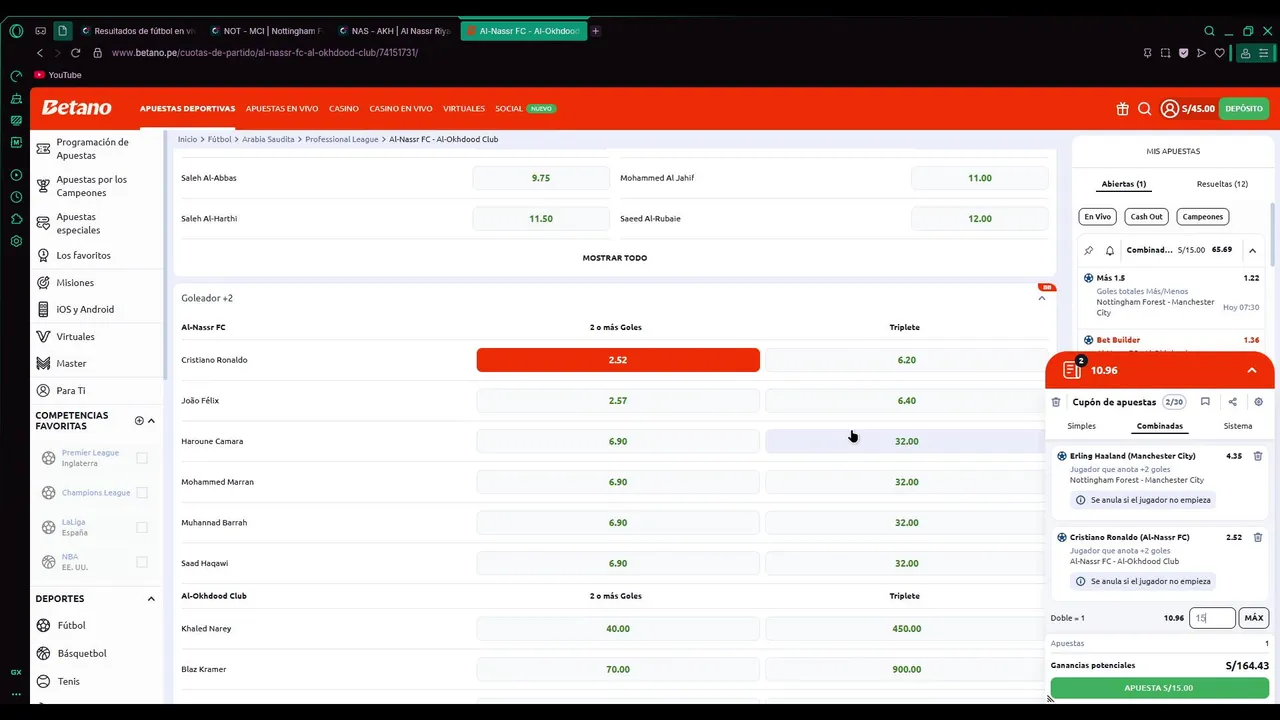Image resolution: width=1280 pixels, height=720 pixels.
Task: Open browser search tabs magnifier icon
Action: click(x=1209, y=31)
